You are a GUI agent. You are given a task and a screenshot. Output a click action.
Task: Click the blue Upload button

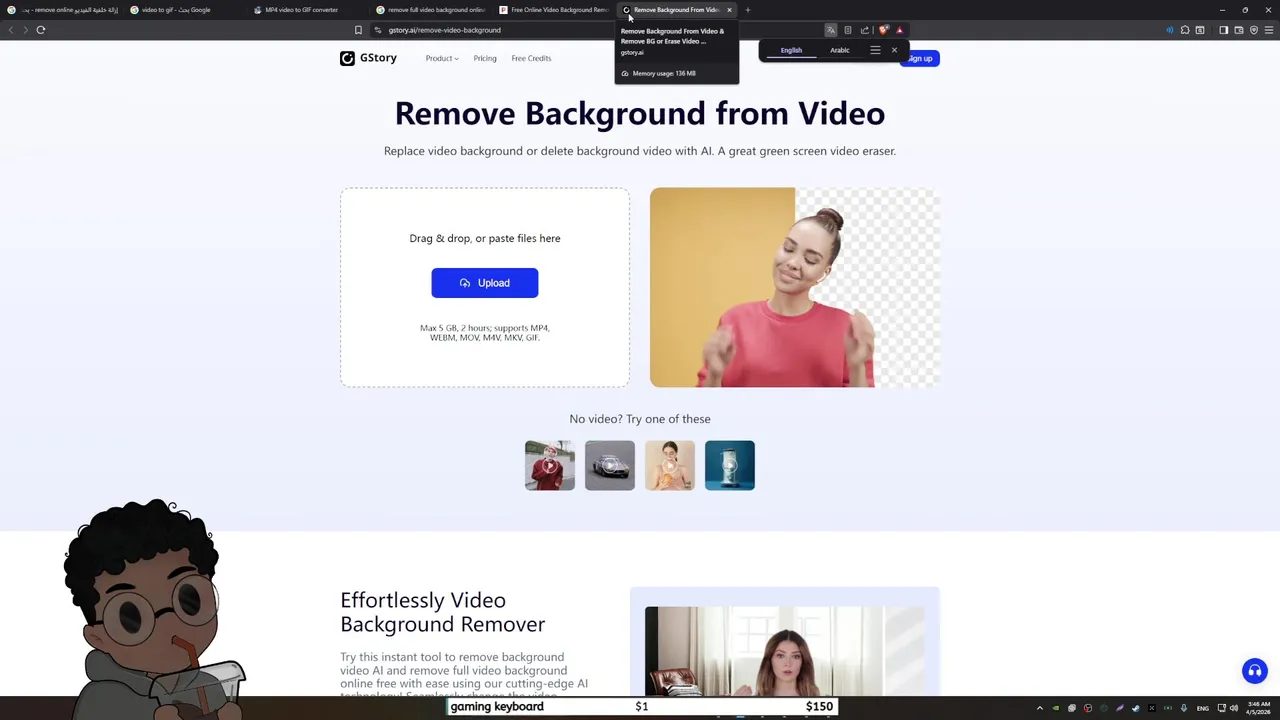(x=485, y=283)
